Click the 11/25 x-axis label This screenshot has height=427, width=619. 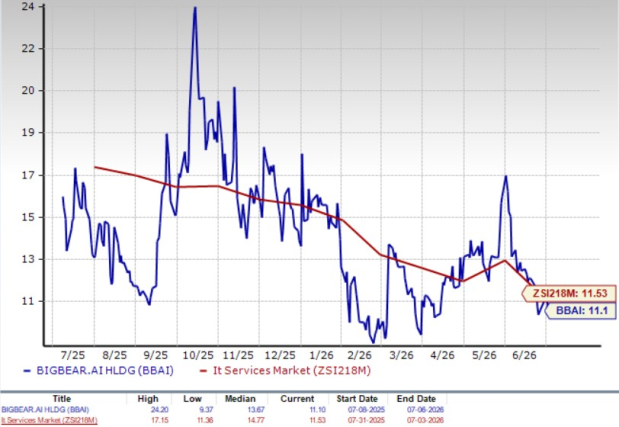click(x=238, y=355)
